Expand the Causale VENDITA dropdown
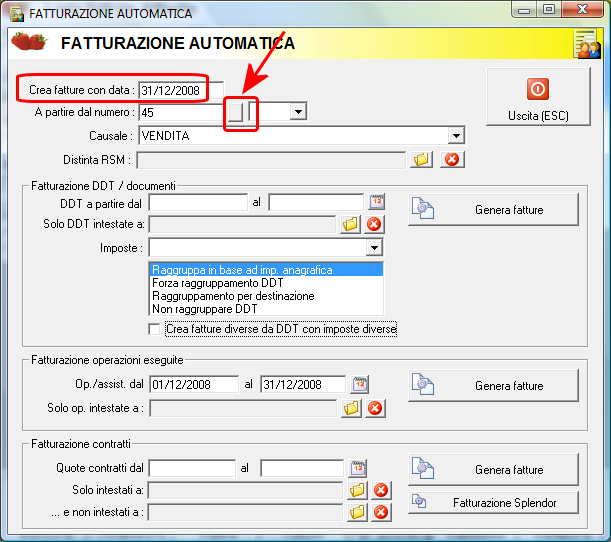611x542 pixels. (456, 136)
